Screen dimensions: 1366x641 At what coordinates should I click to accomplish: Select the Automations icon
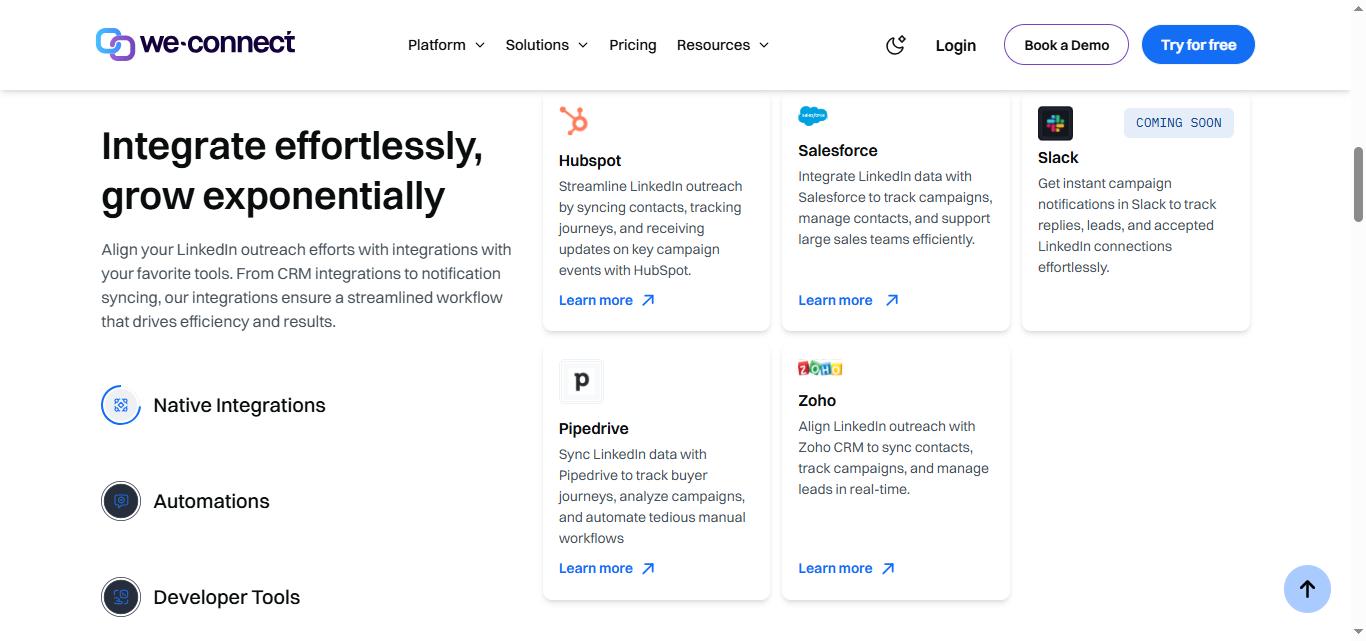pos(120,501)
